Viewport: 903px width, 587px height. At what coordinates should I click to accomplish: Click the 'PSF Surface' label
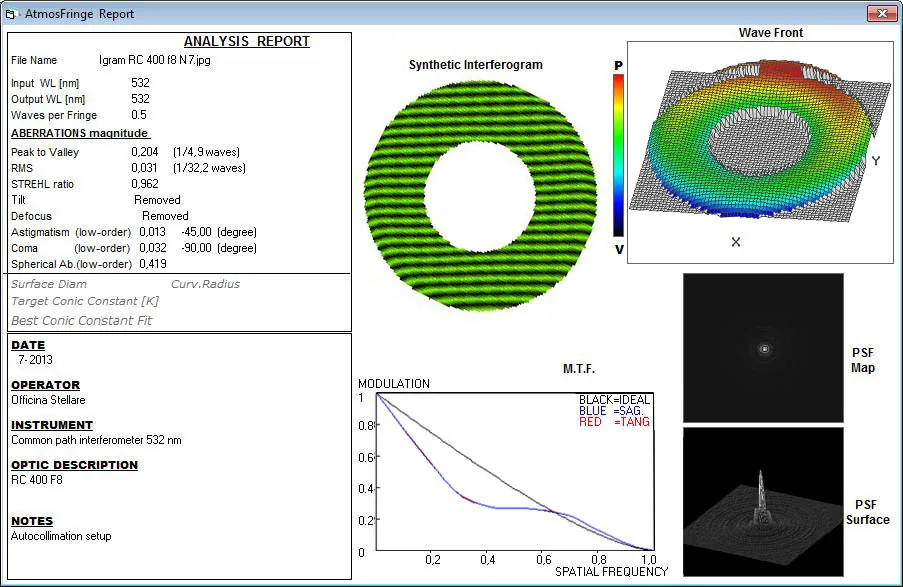pyautogui.click(x=867, y=512)
